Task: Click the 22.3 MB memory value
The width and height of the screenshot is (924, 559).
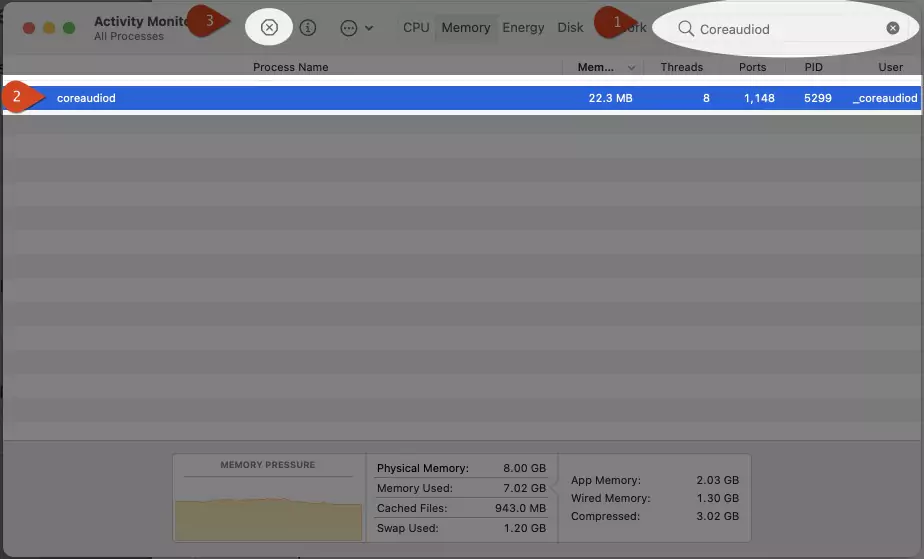Action: click(610, 98)
